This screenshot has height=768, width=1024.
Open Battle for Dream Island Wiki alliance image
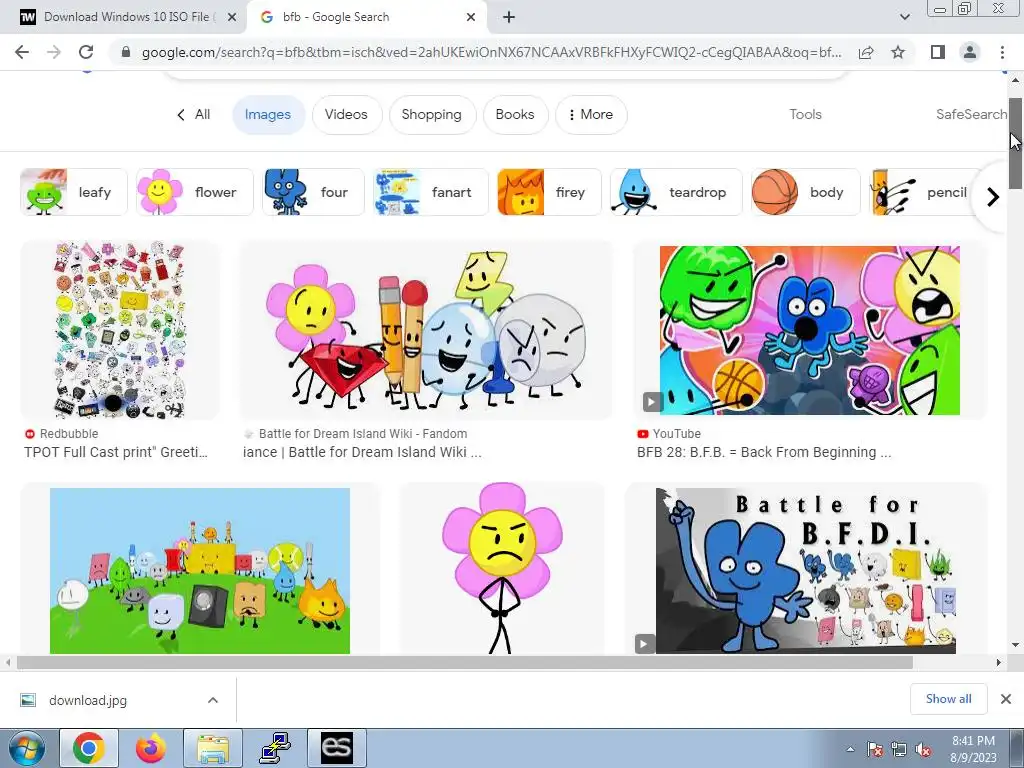pyautogui.click(x=426, y=330)
